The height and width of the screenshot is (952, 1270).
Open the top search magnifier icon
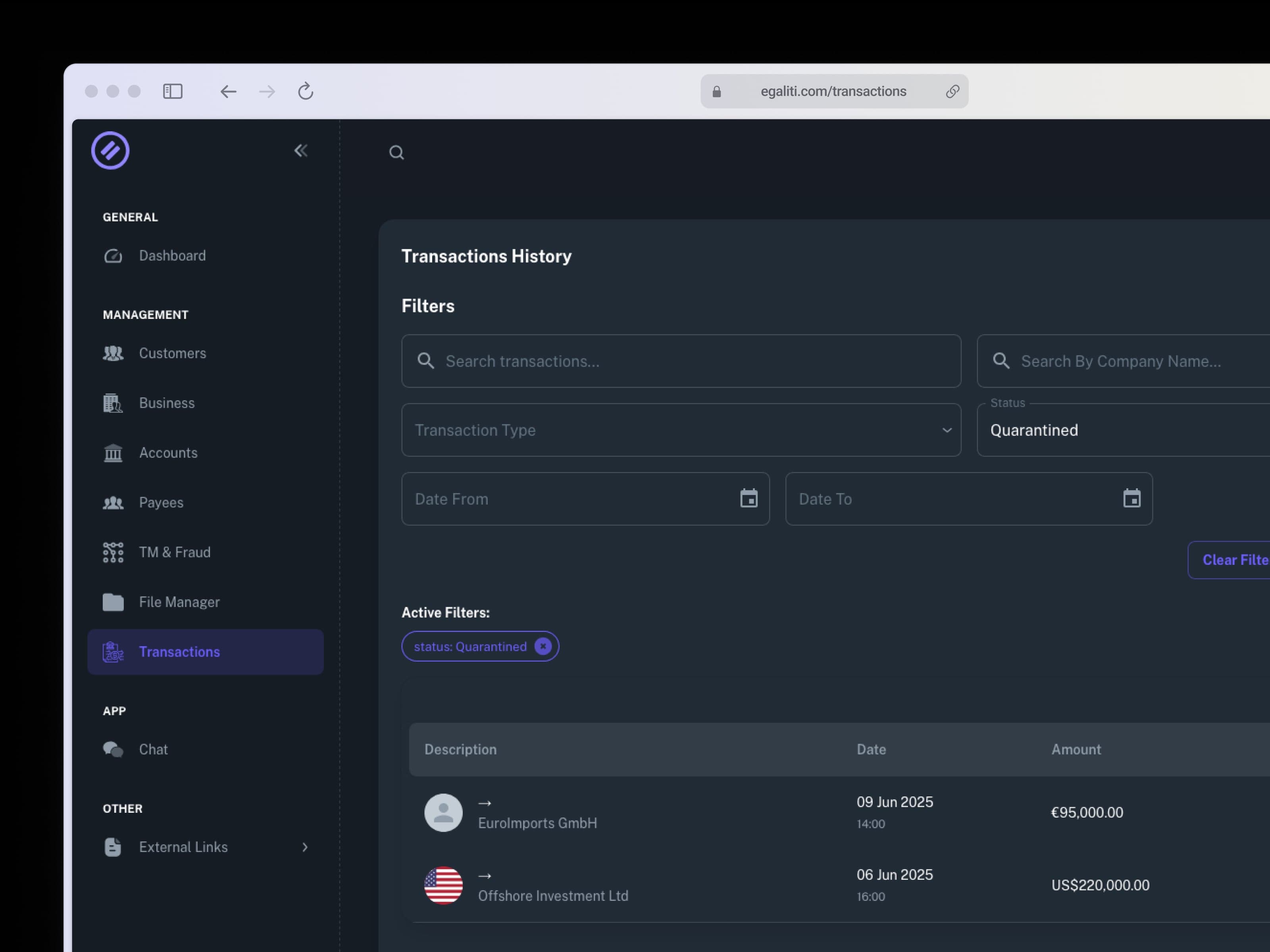[x=396, y=153]
